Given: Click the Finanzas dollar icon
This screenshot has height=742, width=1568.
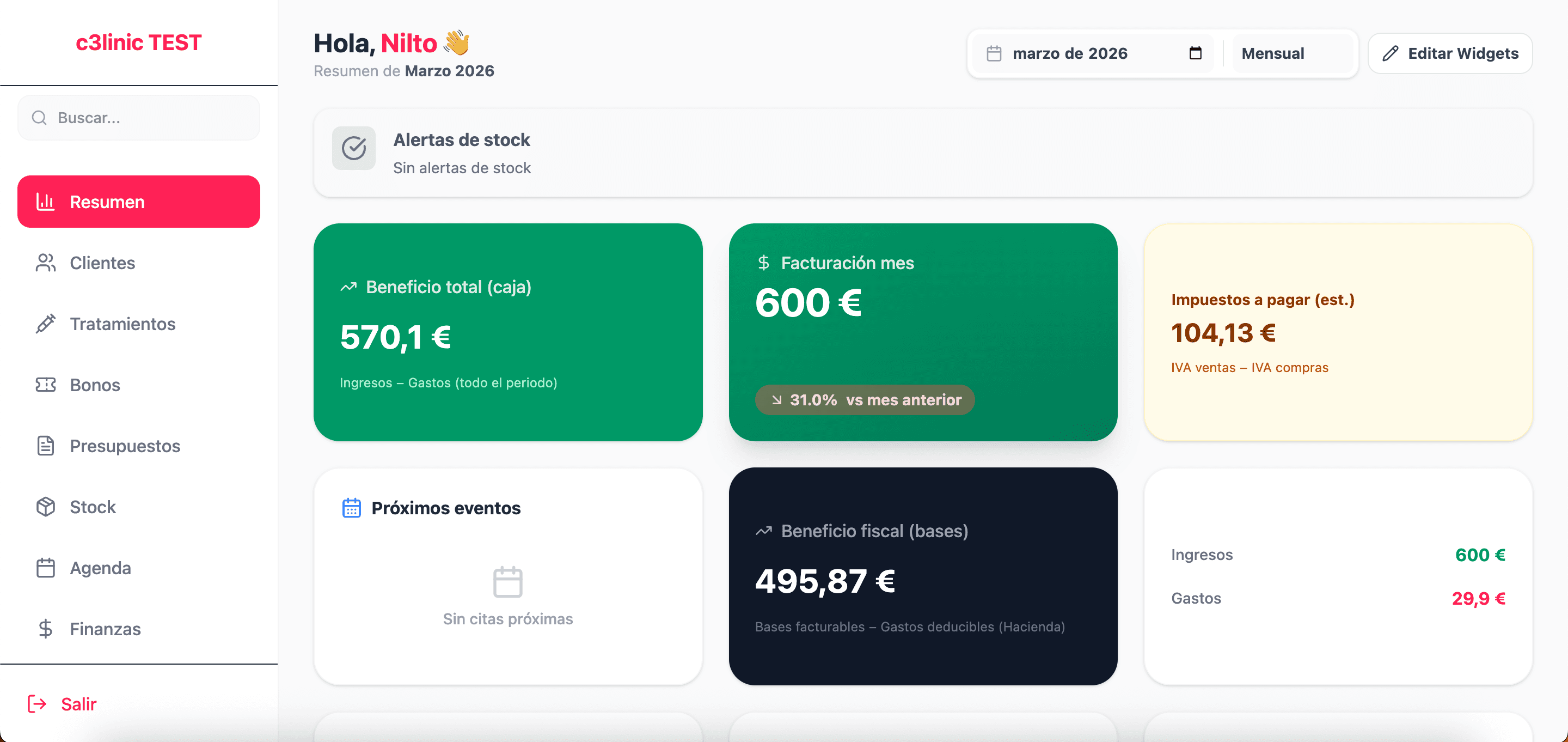Looking at the screenshot, I should click(x=45, y=628).
